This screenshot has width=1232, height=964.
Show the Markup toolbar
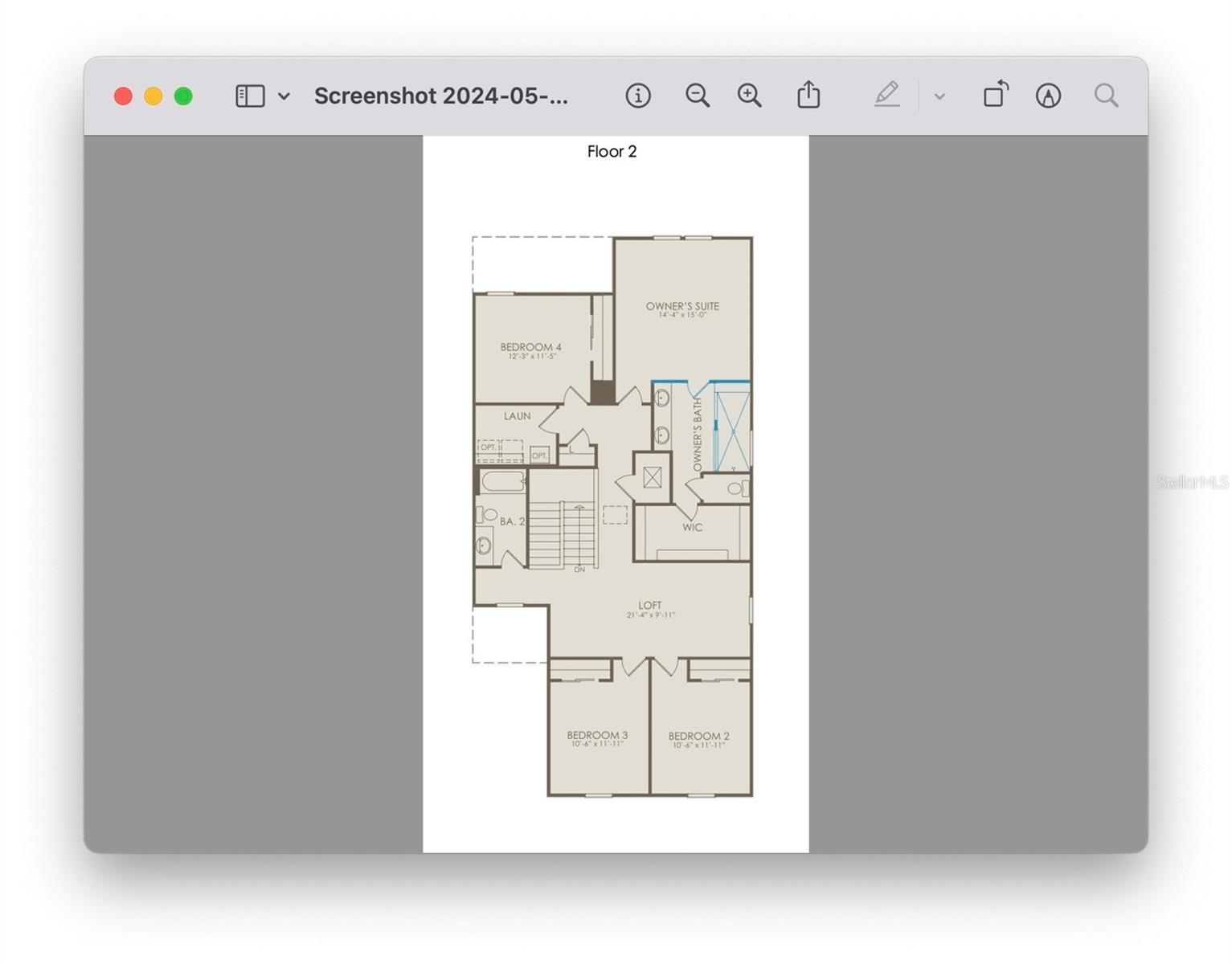click(x=1048, y=96)
